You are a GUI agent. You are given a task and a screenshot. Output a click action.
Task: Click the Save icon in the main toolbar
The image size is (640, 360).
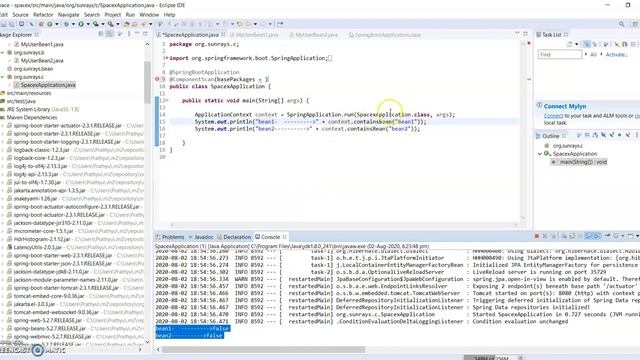(x=4, y=24)
